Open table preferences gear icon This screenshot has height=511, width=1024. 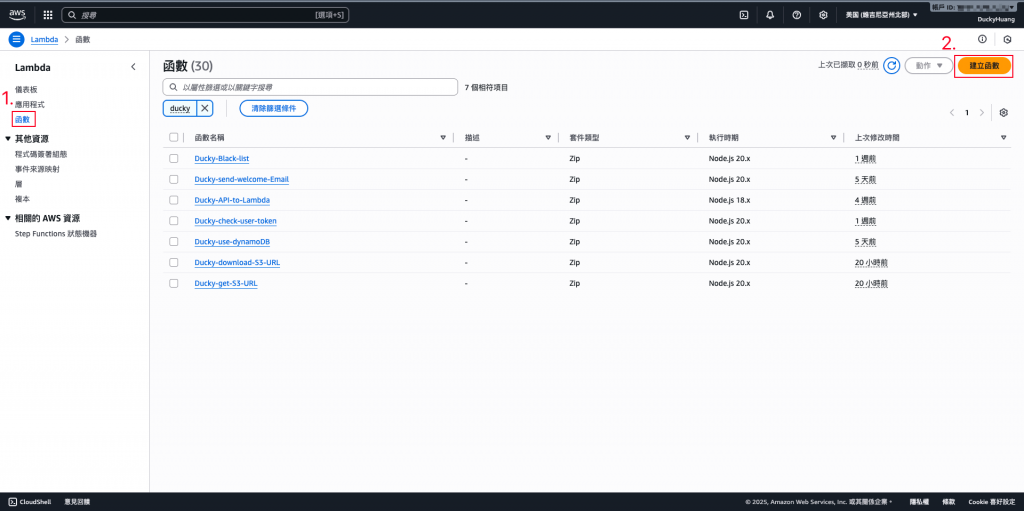click(x=1004, y=112)
